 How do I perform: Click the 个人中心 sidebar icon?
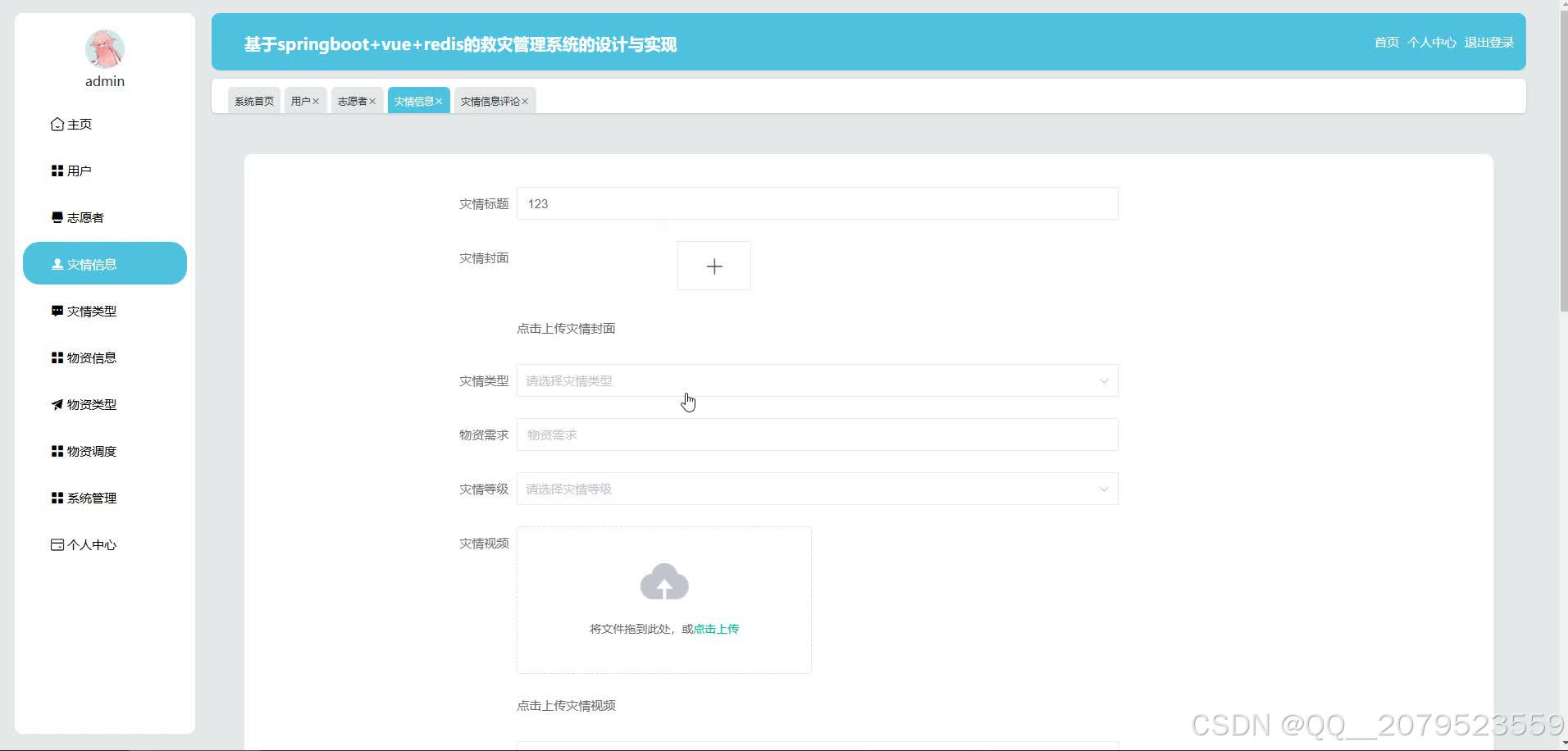click(x=56, y=544)
